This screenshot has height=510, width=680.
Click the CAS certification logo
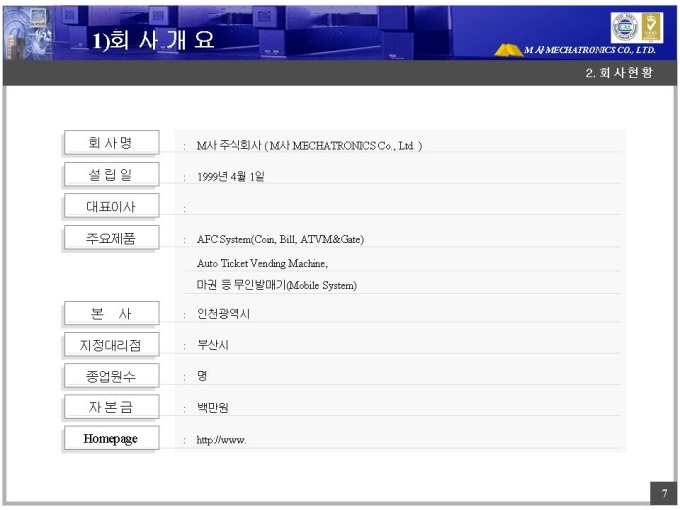coord(625,27)
